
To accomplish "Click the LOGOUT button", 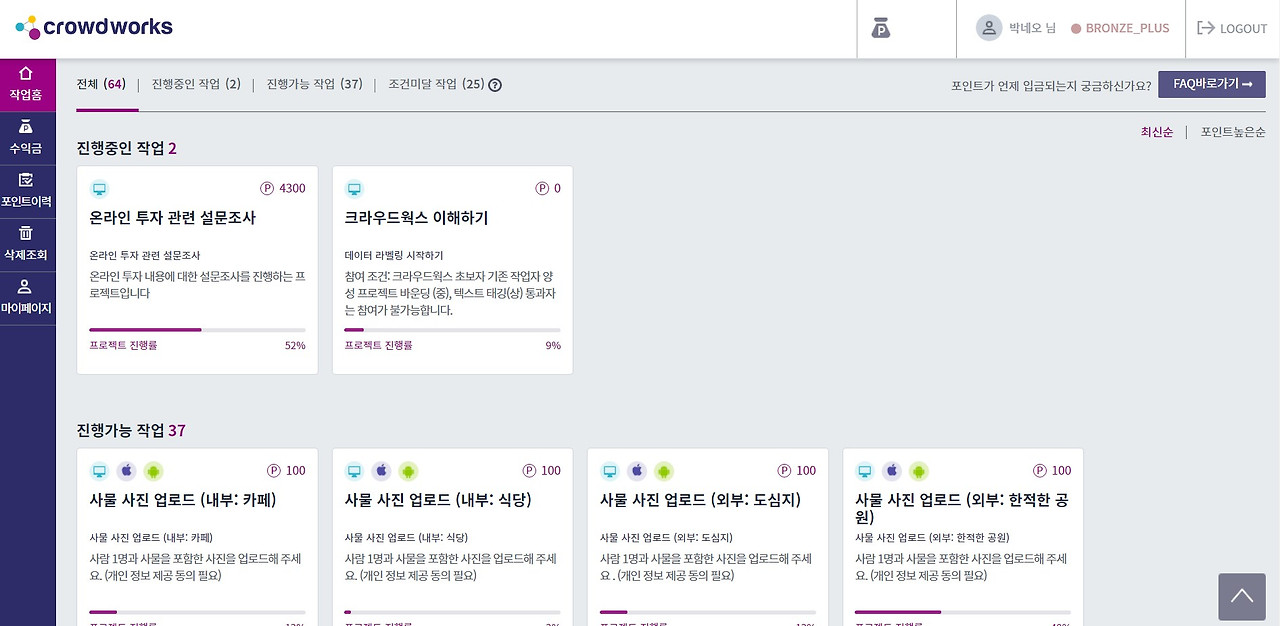I will 1232,28.
